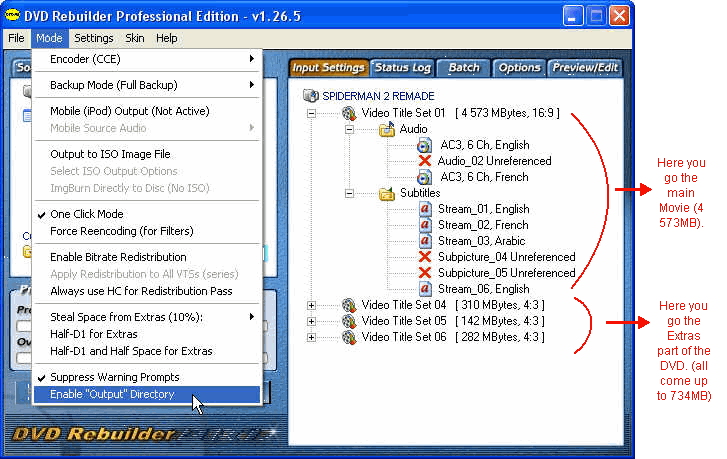Expand Video Title Set 04 node
Viewport: 727px width, 459px height.
311,306
